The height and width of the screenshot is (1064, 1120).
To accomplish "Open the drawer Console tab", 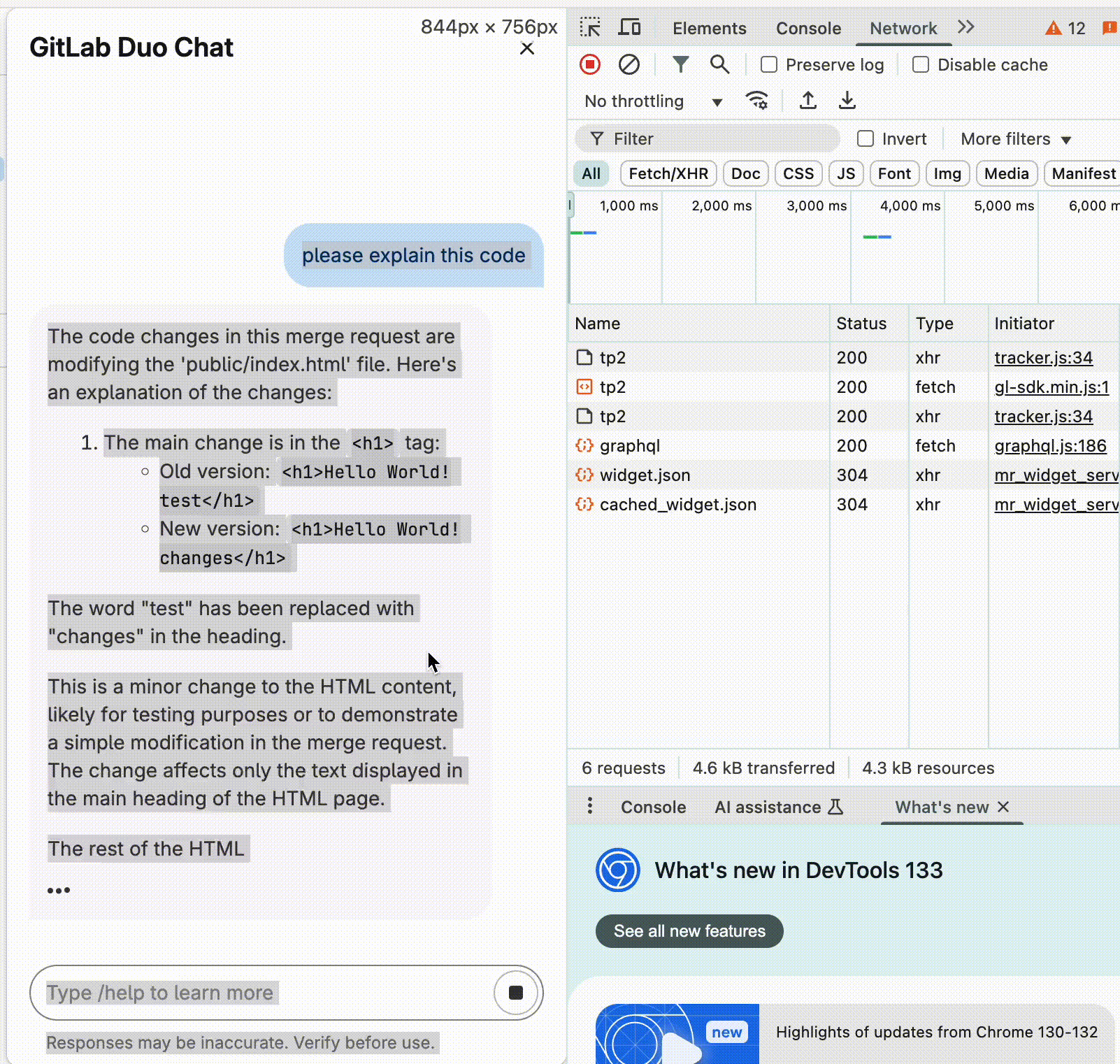I will (653, 807).
